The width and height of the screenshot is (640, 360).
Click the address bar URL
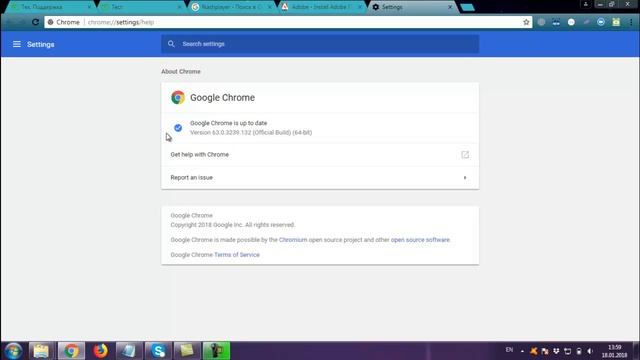[x=121, y=22]
